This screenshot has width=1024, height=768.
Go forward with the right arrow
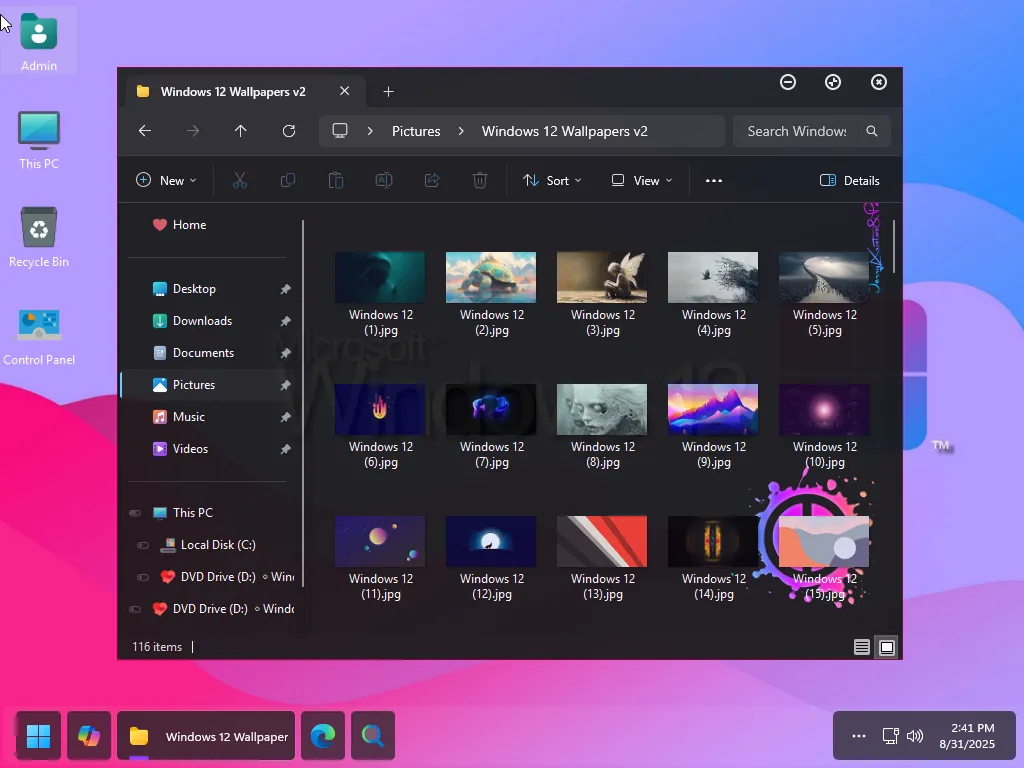tap(193, 131)
